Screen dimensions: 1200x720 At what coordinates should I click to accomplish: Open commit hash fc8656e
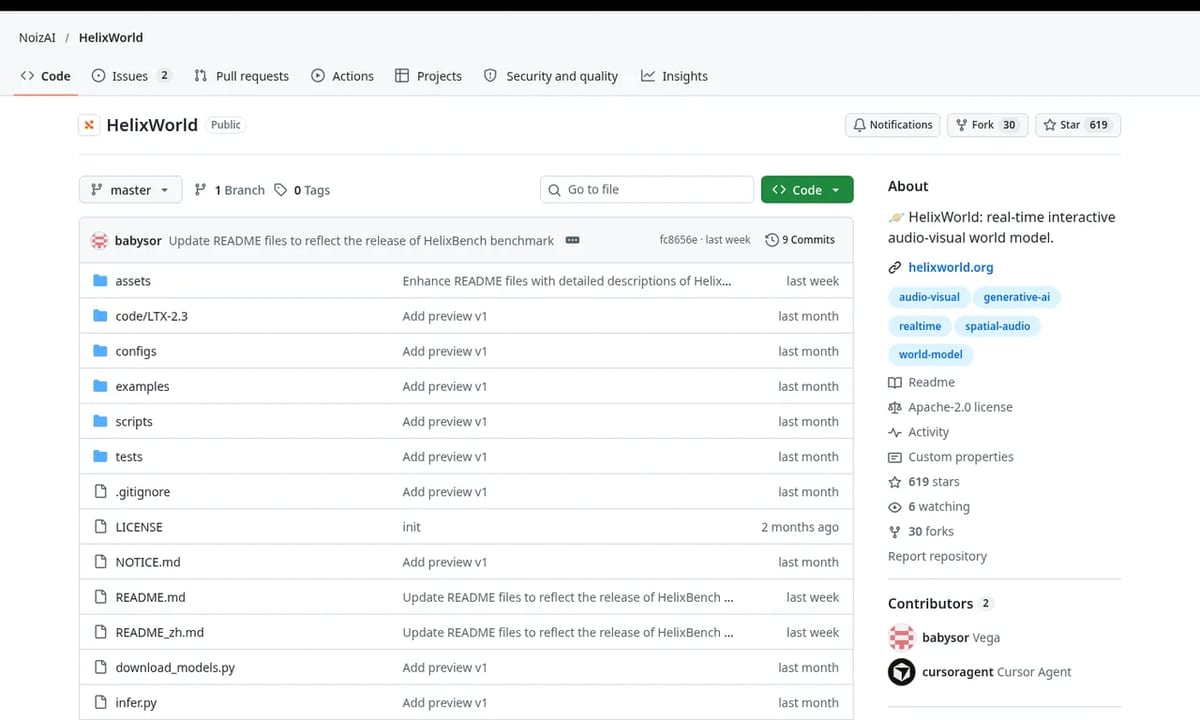click(x=679, y=240)
